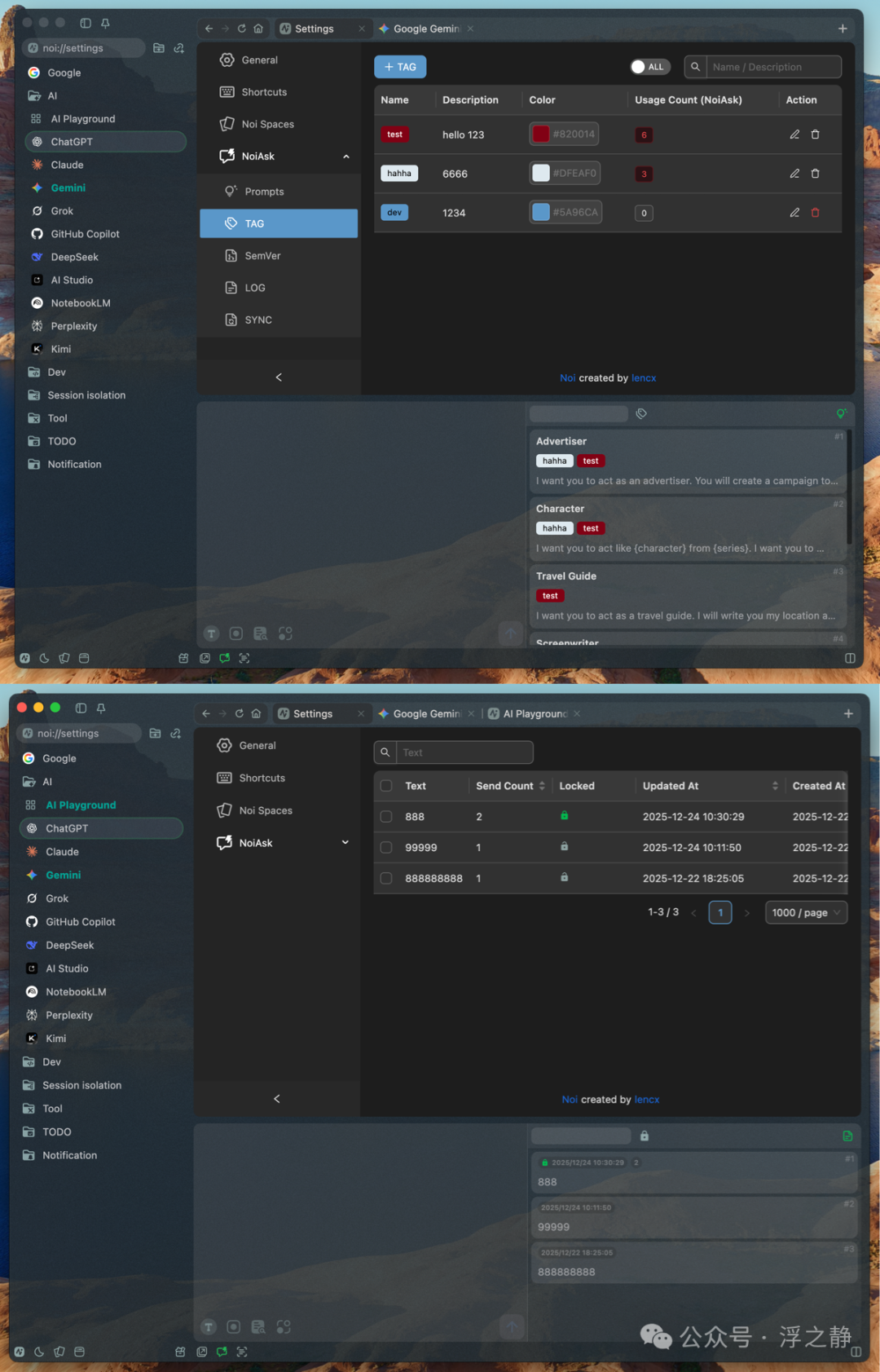
Task: Open the Prompts settings section
Action: (279, 192)
